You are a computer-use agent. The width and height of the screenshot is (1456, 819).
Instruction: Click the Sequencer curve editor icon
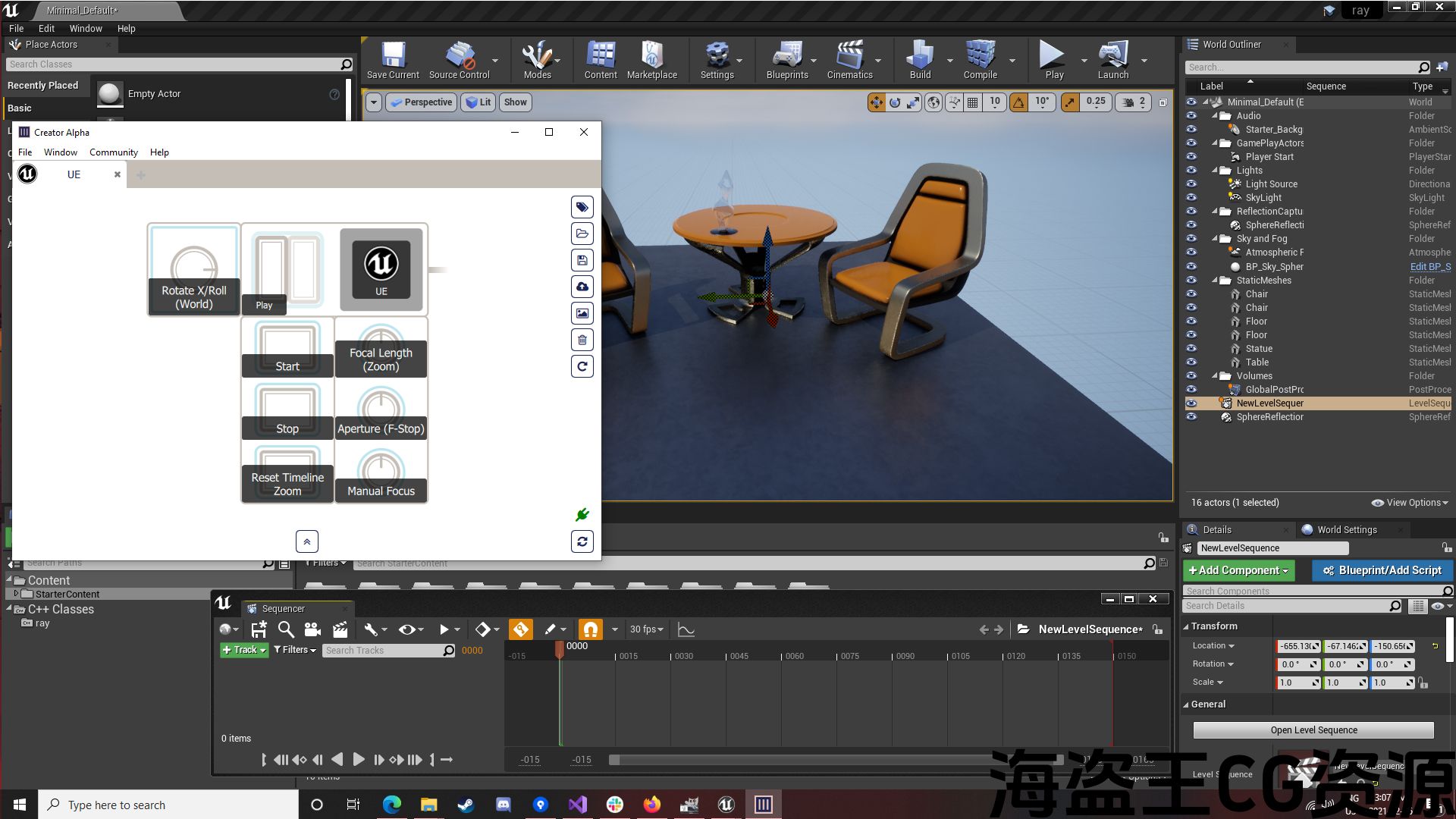coord(686,629)
